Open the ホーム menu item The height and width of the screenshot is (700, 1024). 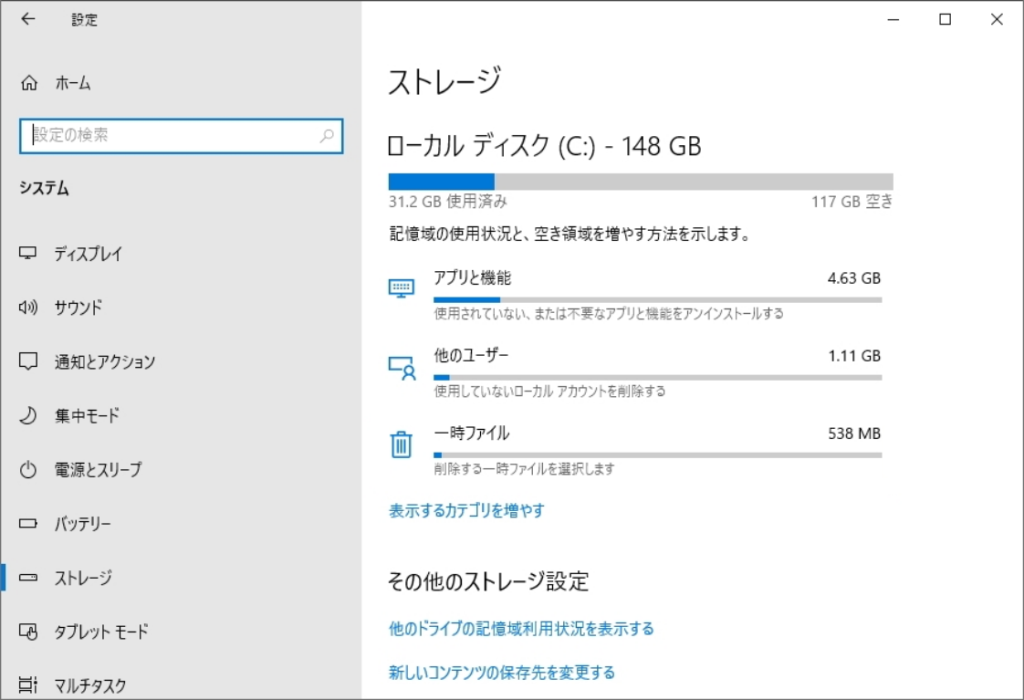(72, 83)
